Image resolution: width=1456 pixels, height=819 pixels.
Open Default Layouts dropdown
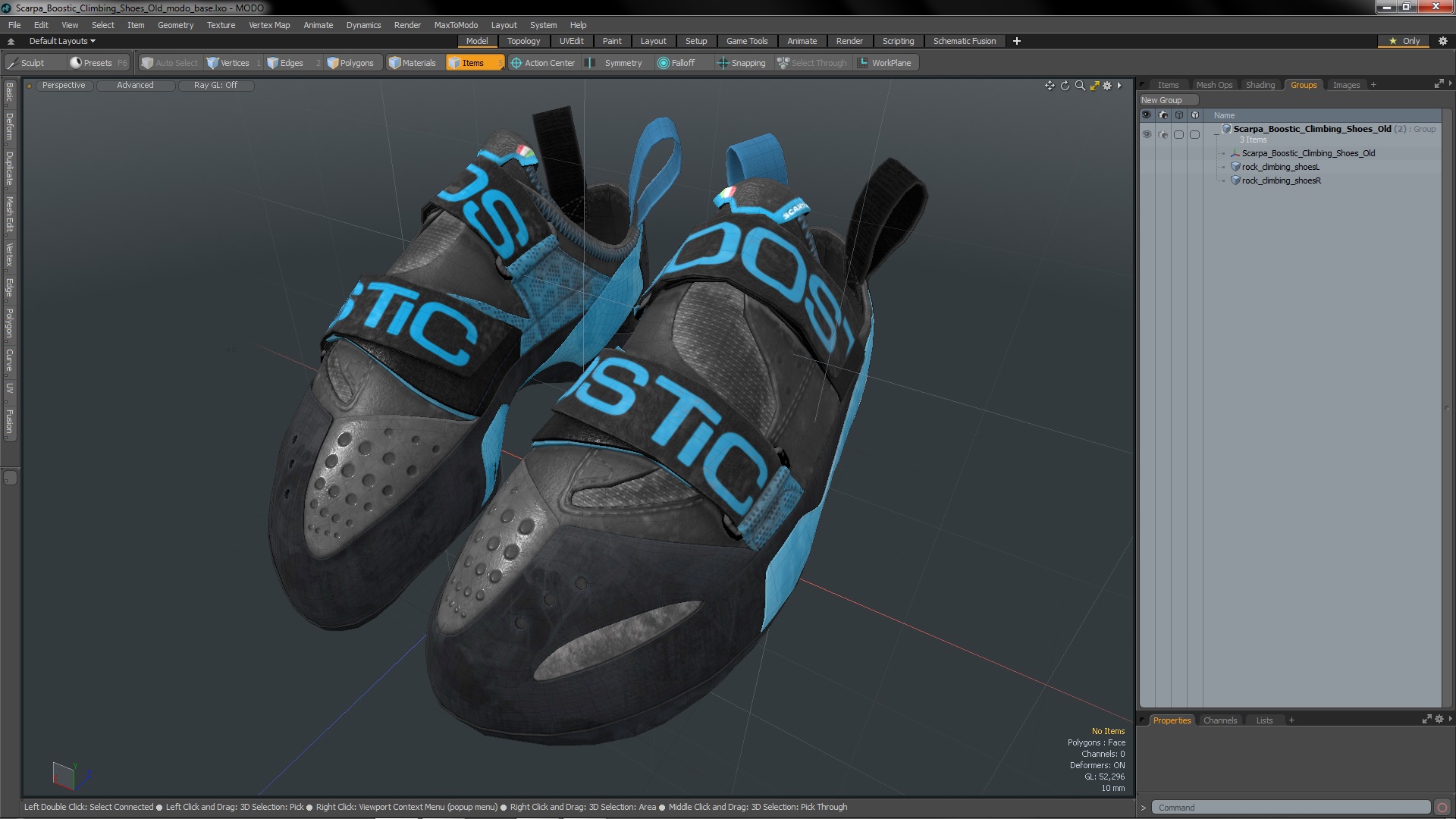[62, 41]
